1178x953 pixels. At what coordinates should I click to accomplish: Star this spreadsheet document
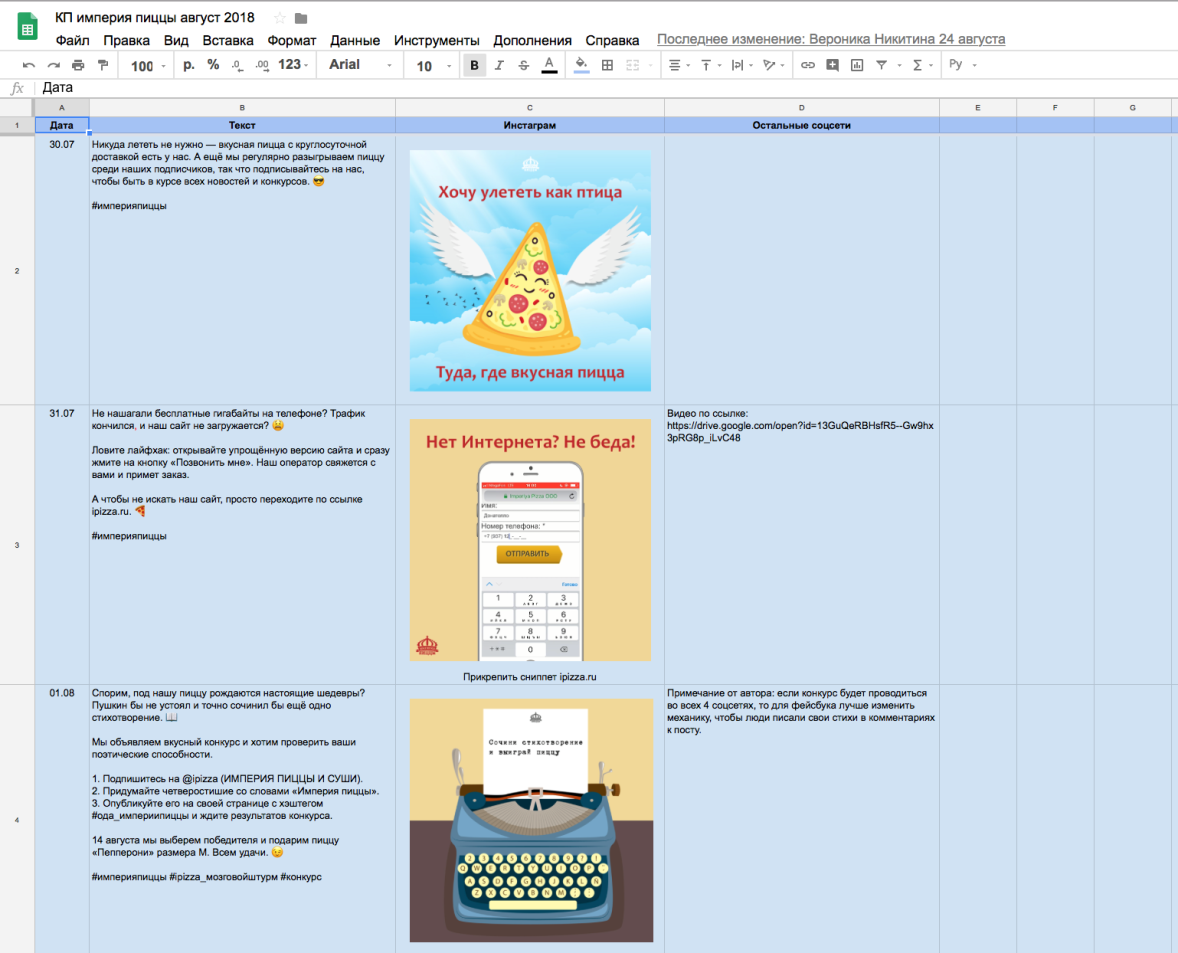click(279, 18)
